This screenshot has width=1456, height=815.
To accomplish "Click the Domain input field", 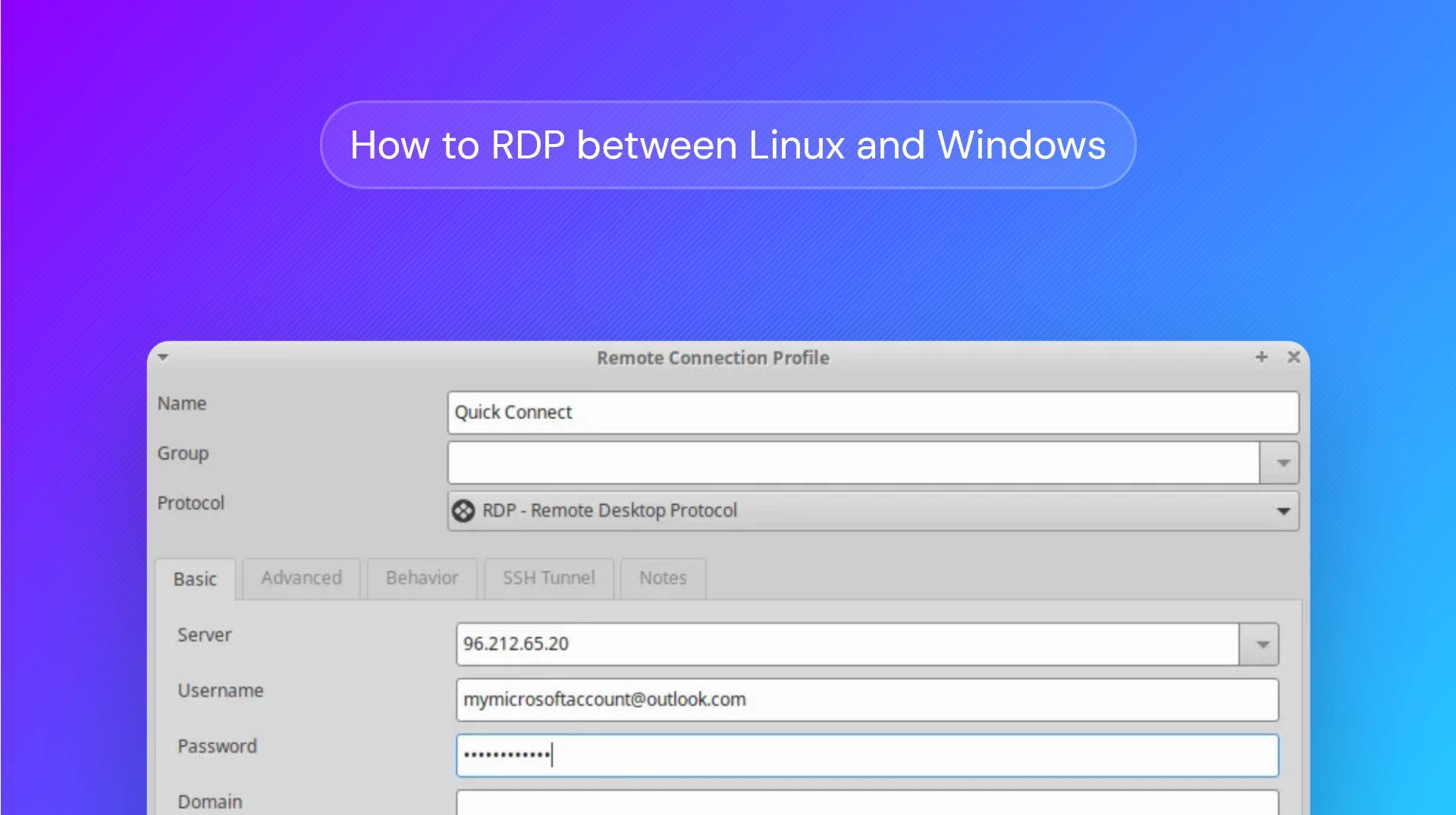I will [x=868, y=802].
